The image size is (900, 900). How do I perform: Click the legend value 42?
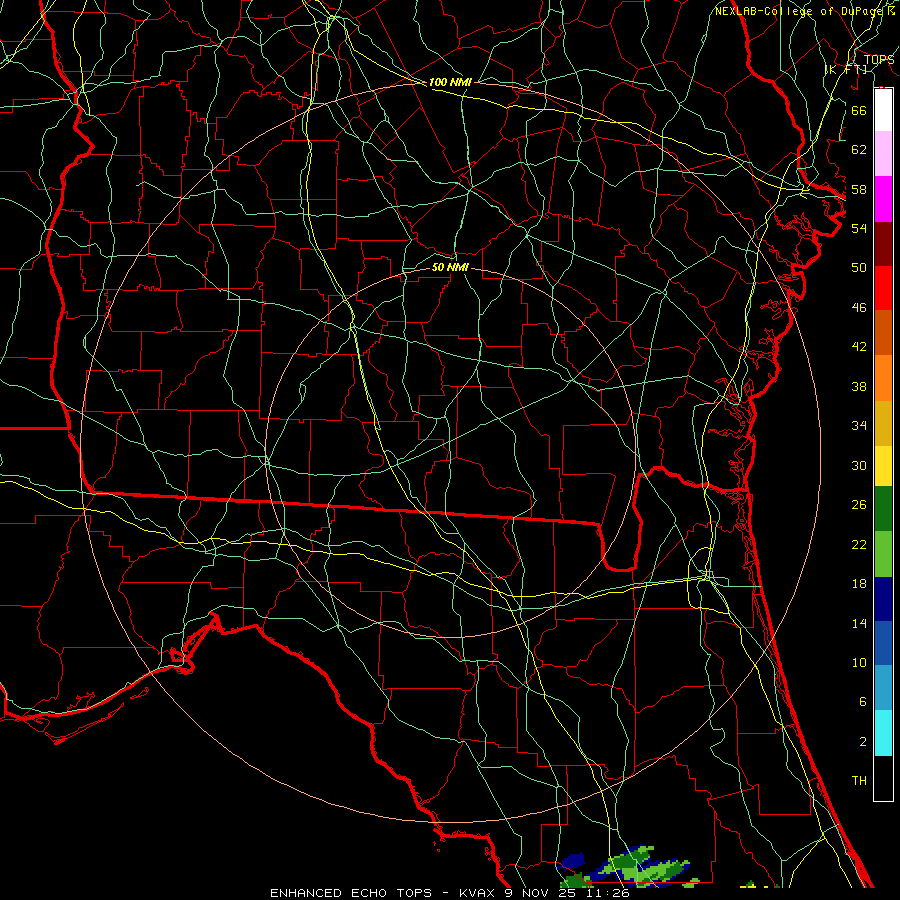[x=859, y=347]
